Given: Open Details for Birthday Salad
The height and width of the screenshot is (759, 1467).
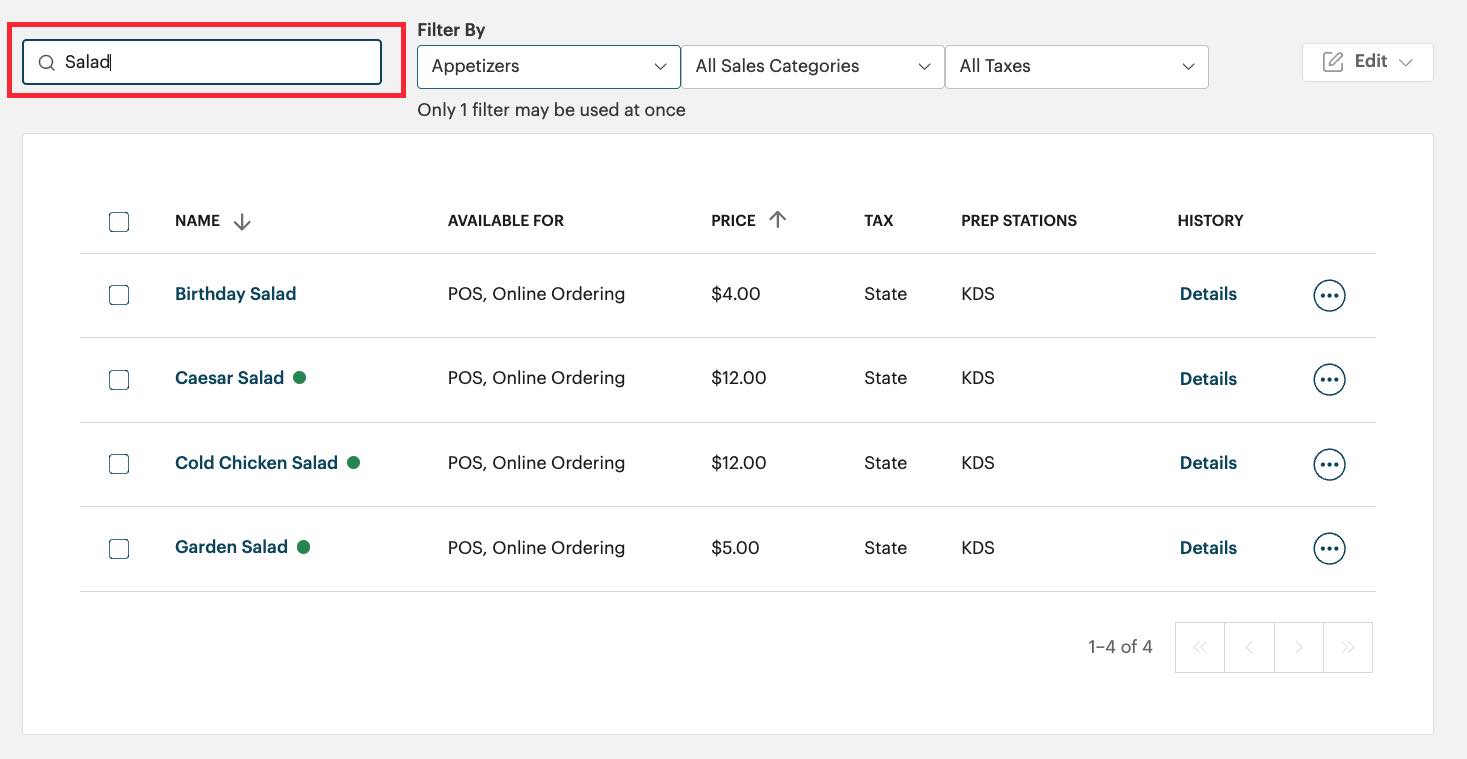Looking at the screenshot, I should point(1207,294).
